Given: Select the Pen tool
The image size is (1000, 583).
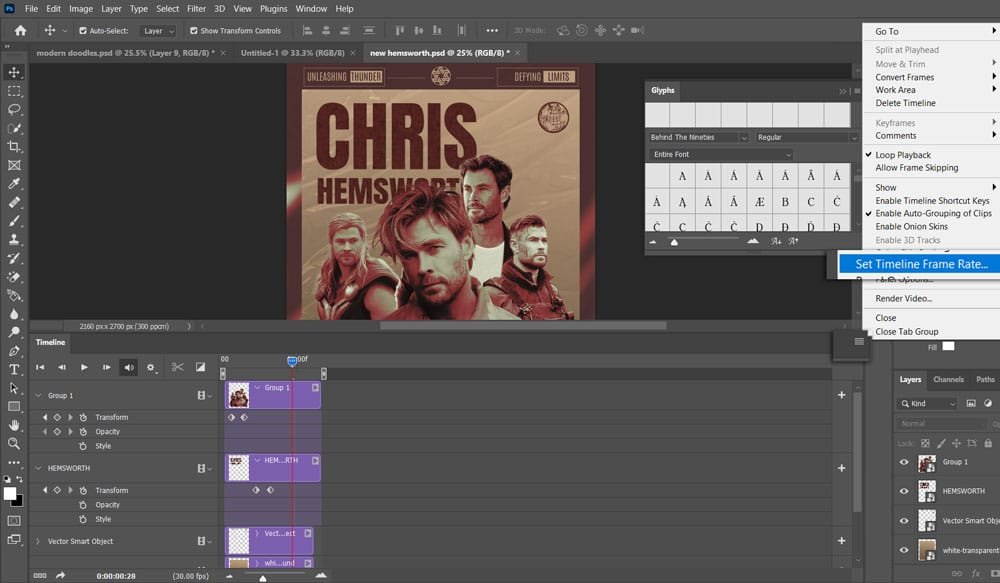Looking at the screenshot, I should (x=14, y=351).
